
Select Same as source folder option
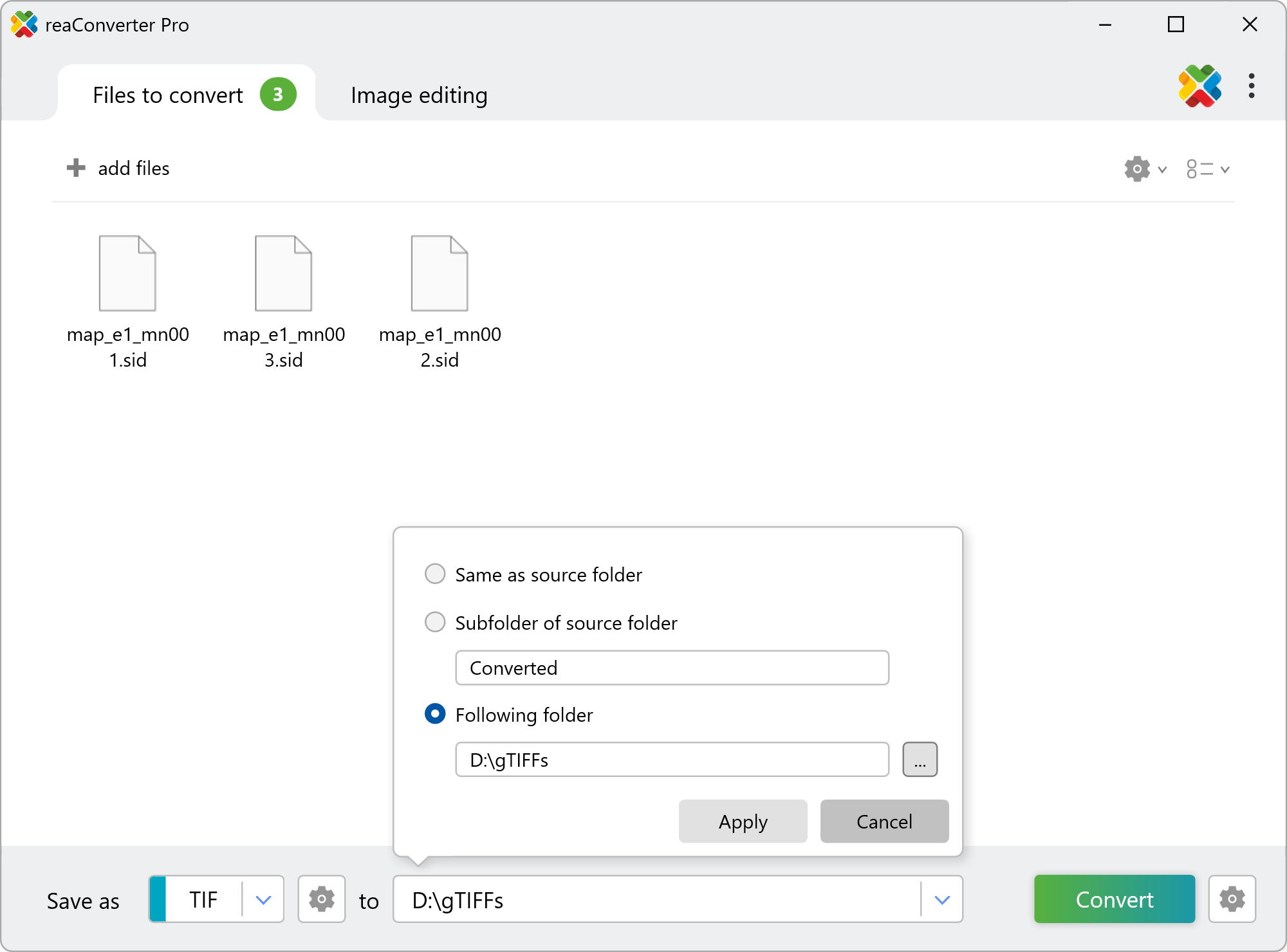point(436,574)
